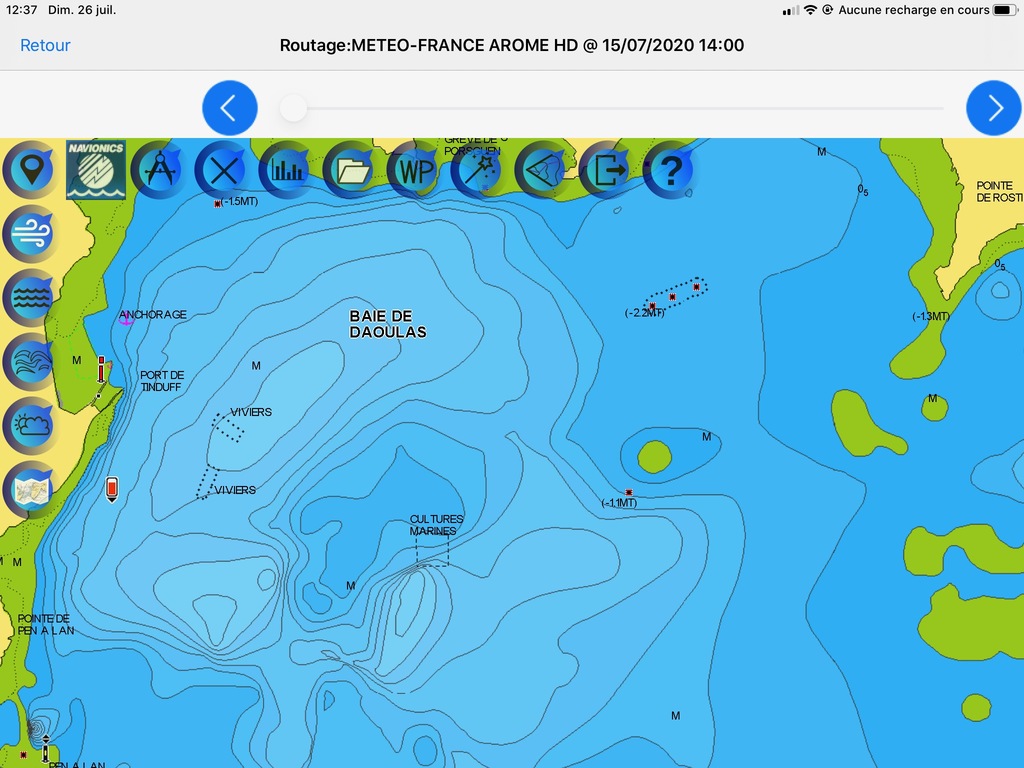Screen dimensions: 1024x768
Task: Show the wind layer icon
Action: click(30, 233)
